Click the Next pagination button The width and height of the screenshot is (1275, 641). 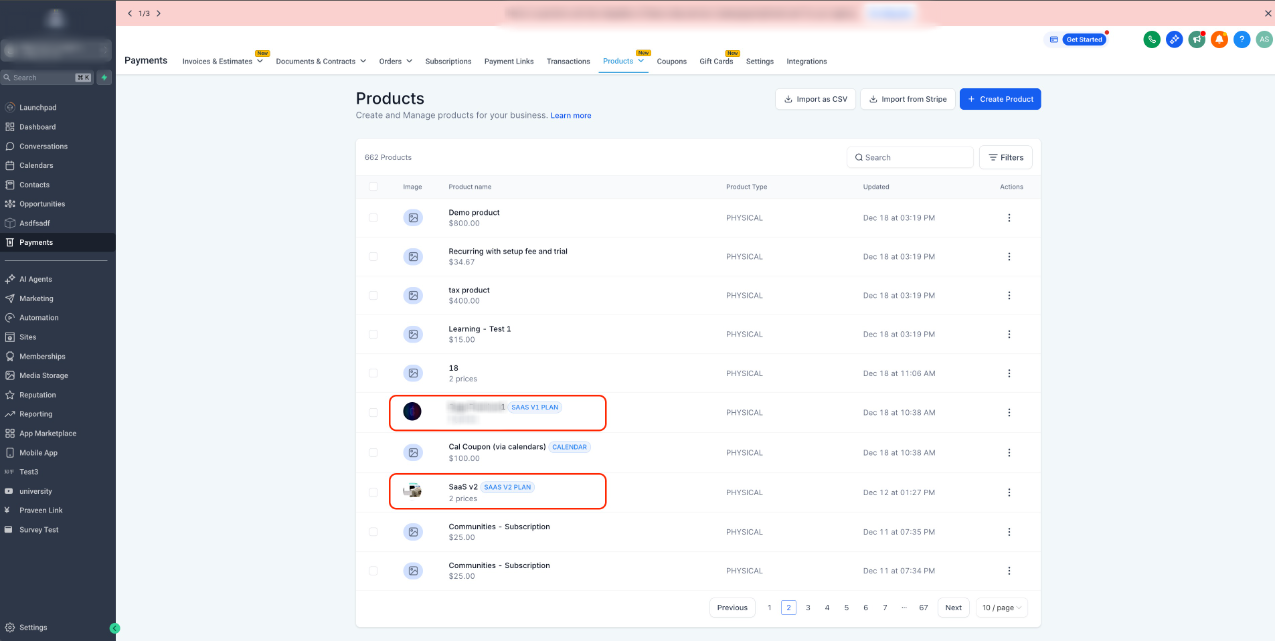(x=954, y=607)
